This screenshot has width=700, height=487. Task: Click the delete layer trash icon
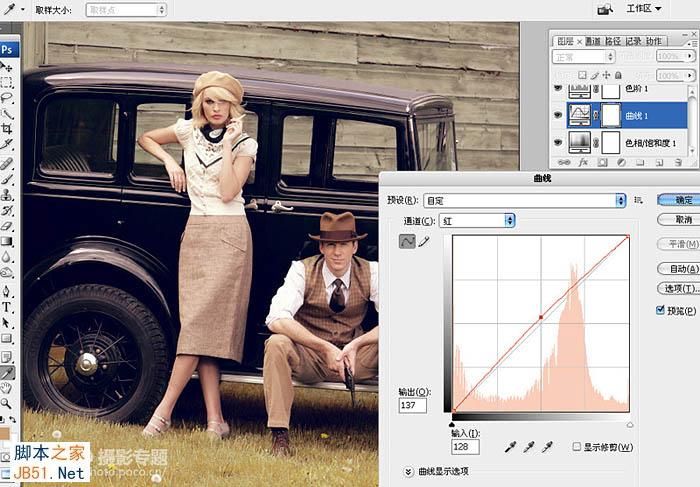click(x=678, y=163)
